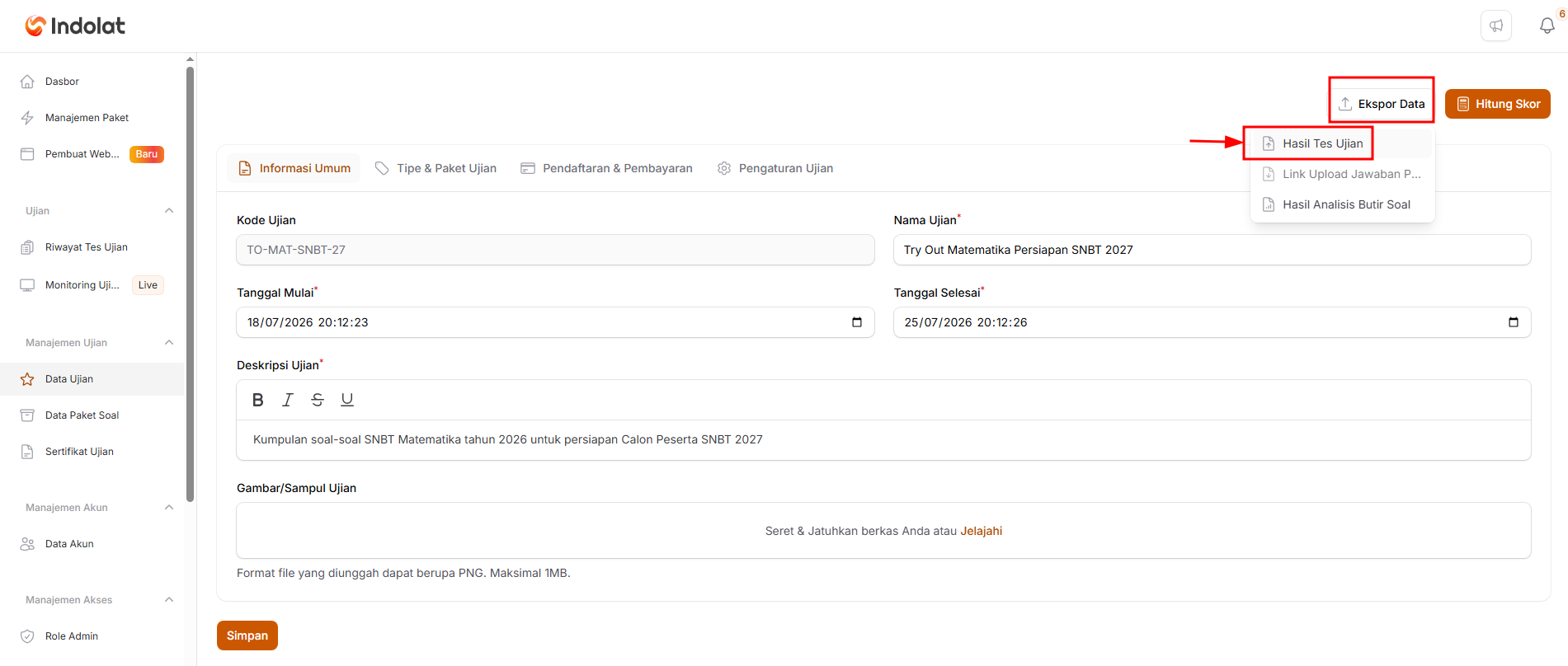Click the Hasil Analisis Butir Soal file icon
1568x666 pixels.
pos(1269,204)
